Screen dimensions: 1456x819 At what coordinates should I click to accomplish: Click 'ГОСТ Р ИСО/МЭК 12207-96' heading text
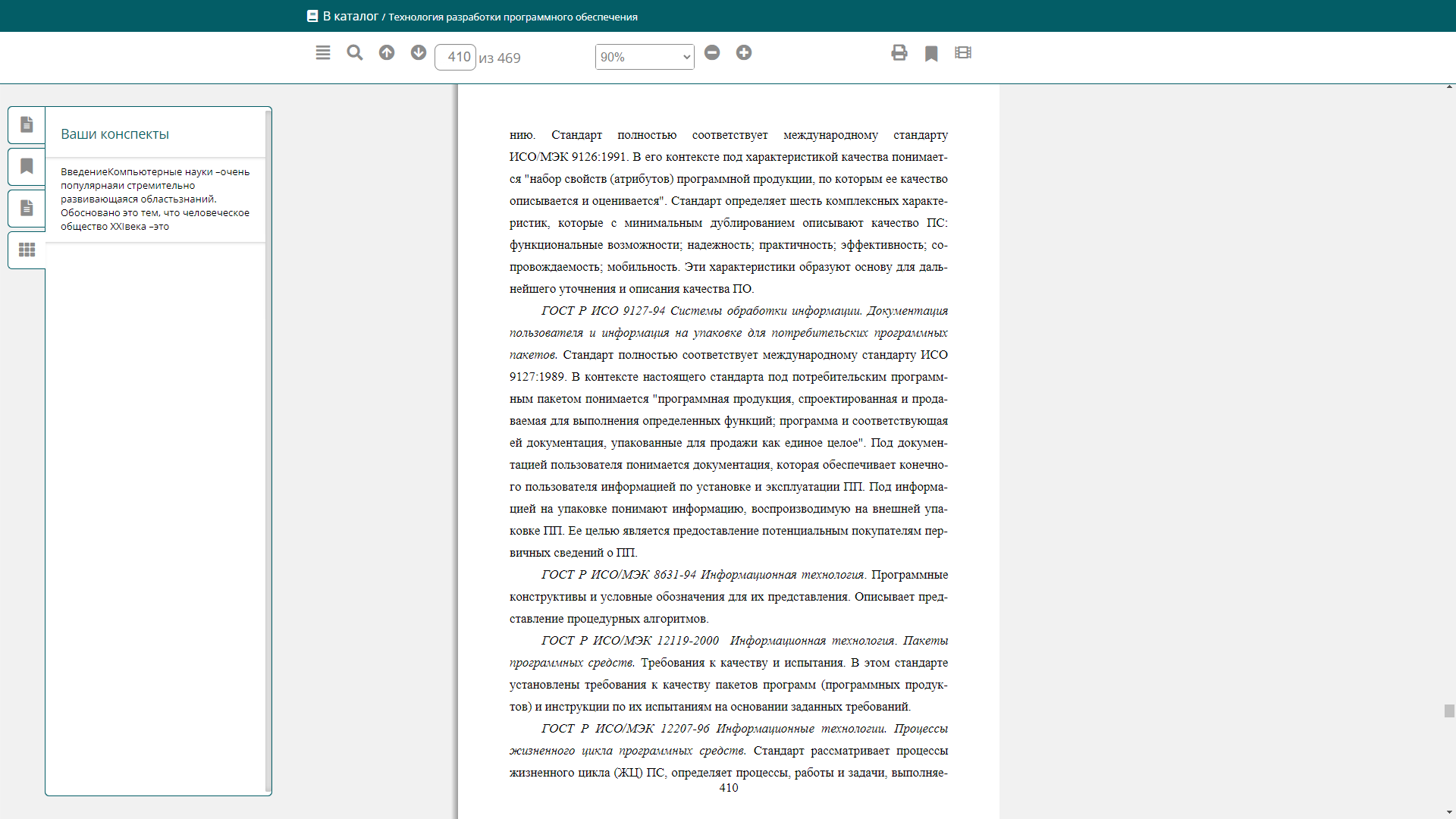coord(626,729)
